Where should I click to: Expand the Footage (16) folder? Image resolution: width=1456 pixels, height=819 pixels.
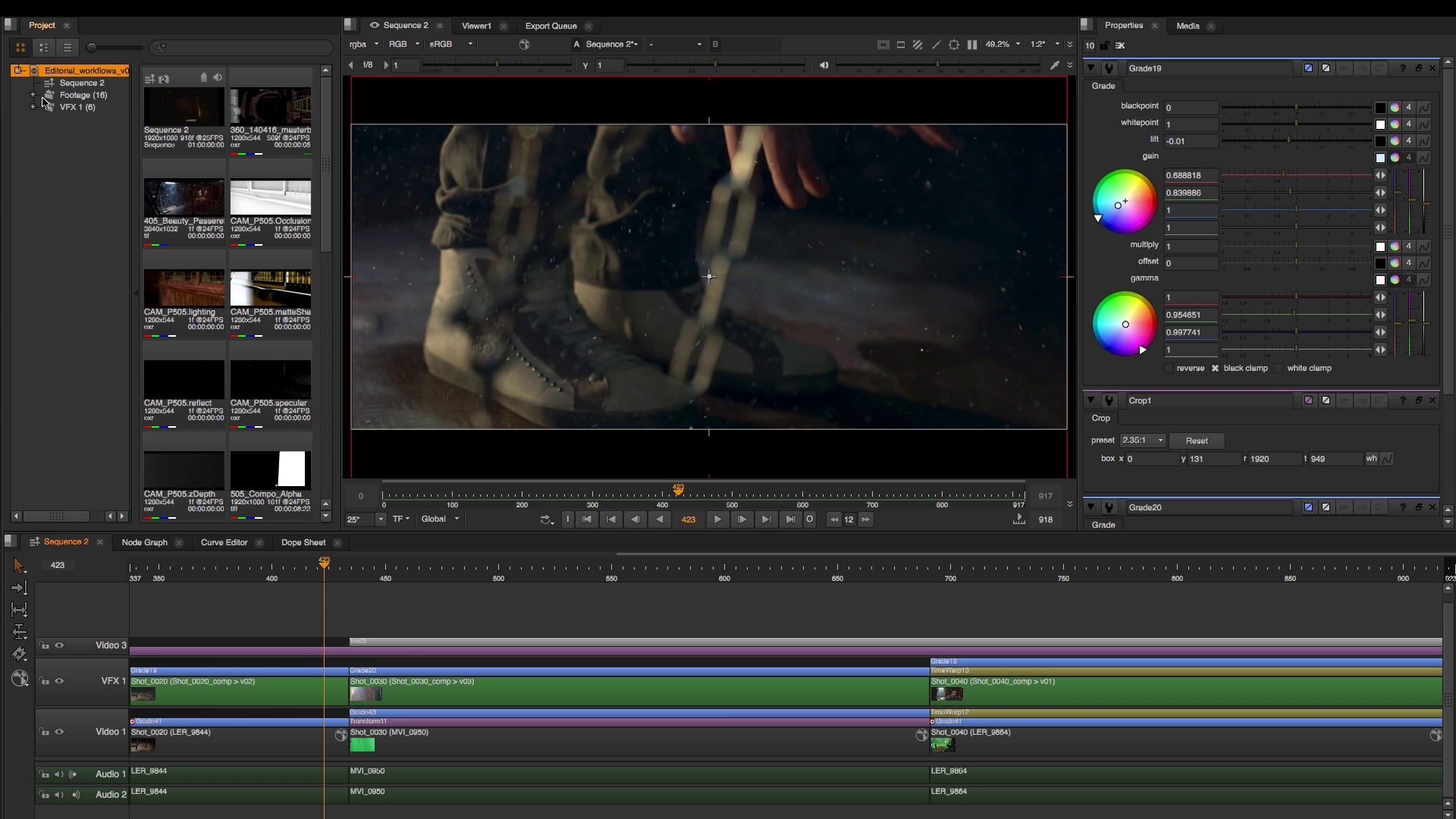(33, 95)
